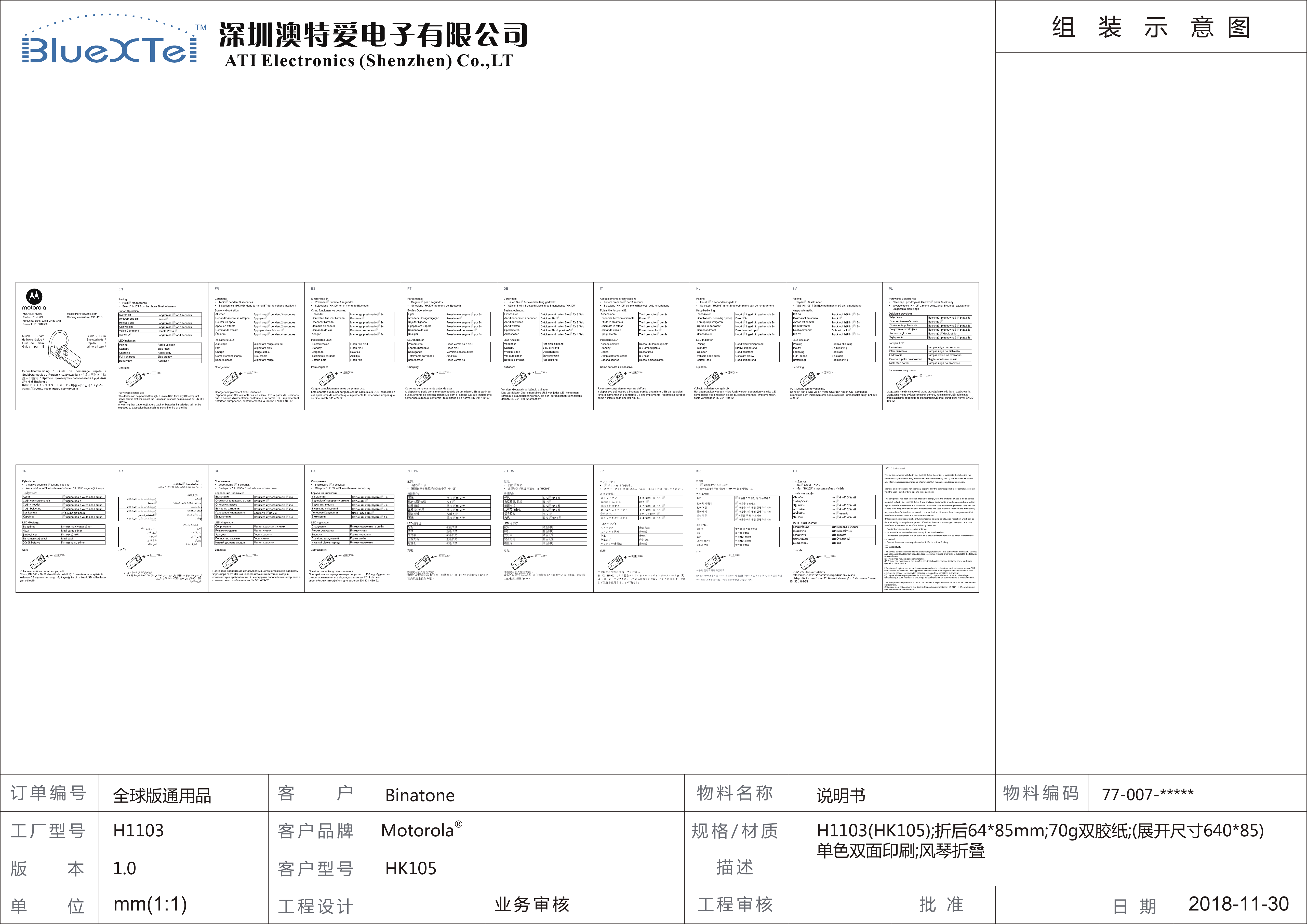
Task: Click the 工程审核 label cell
Action: pyautogui.click(x=736, y=905)
